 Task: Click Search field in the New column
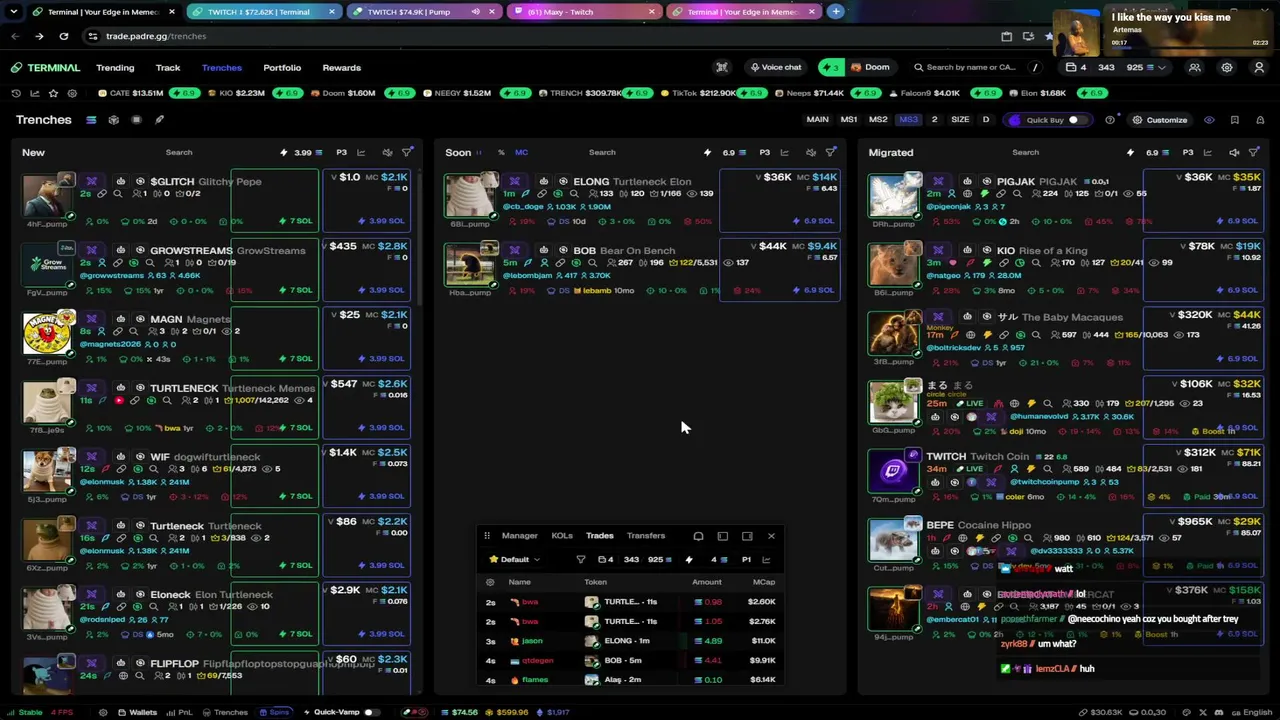click(x=179, y=153)
